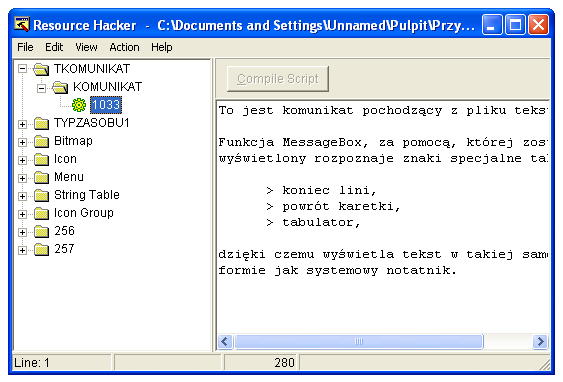Select the 256 tree label
Screen dimensions: 563x382
pyautogui.click(x=64, y=230)
